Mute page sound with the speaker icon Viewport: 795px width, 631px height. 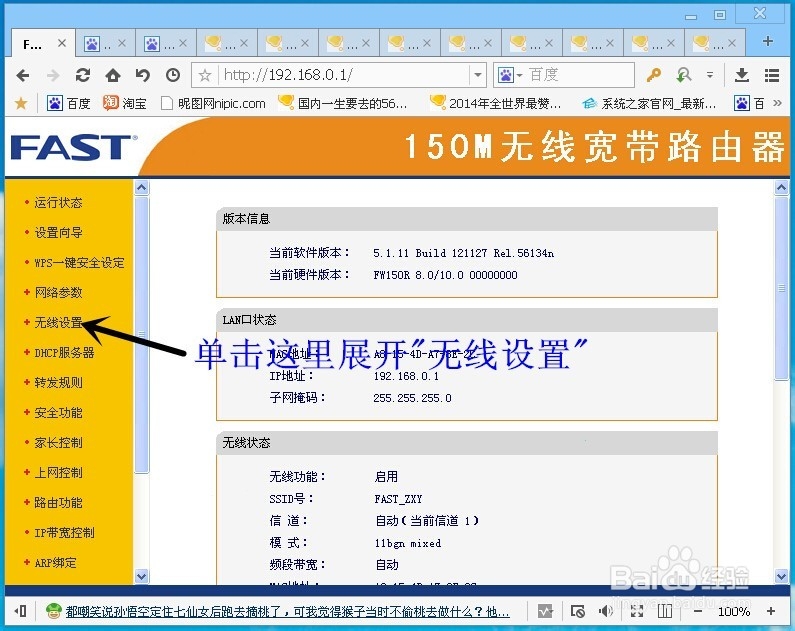[606, 611]
